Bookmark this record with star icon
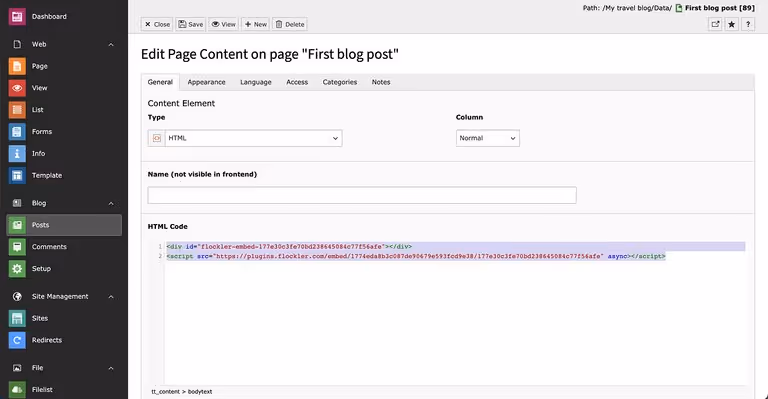The height and width of the screenshot is (399, 768). pos(732,24)
